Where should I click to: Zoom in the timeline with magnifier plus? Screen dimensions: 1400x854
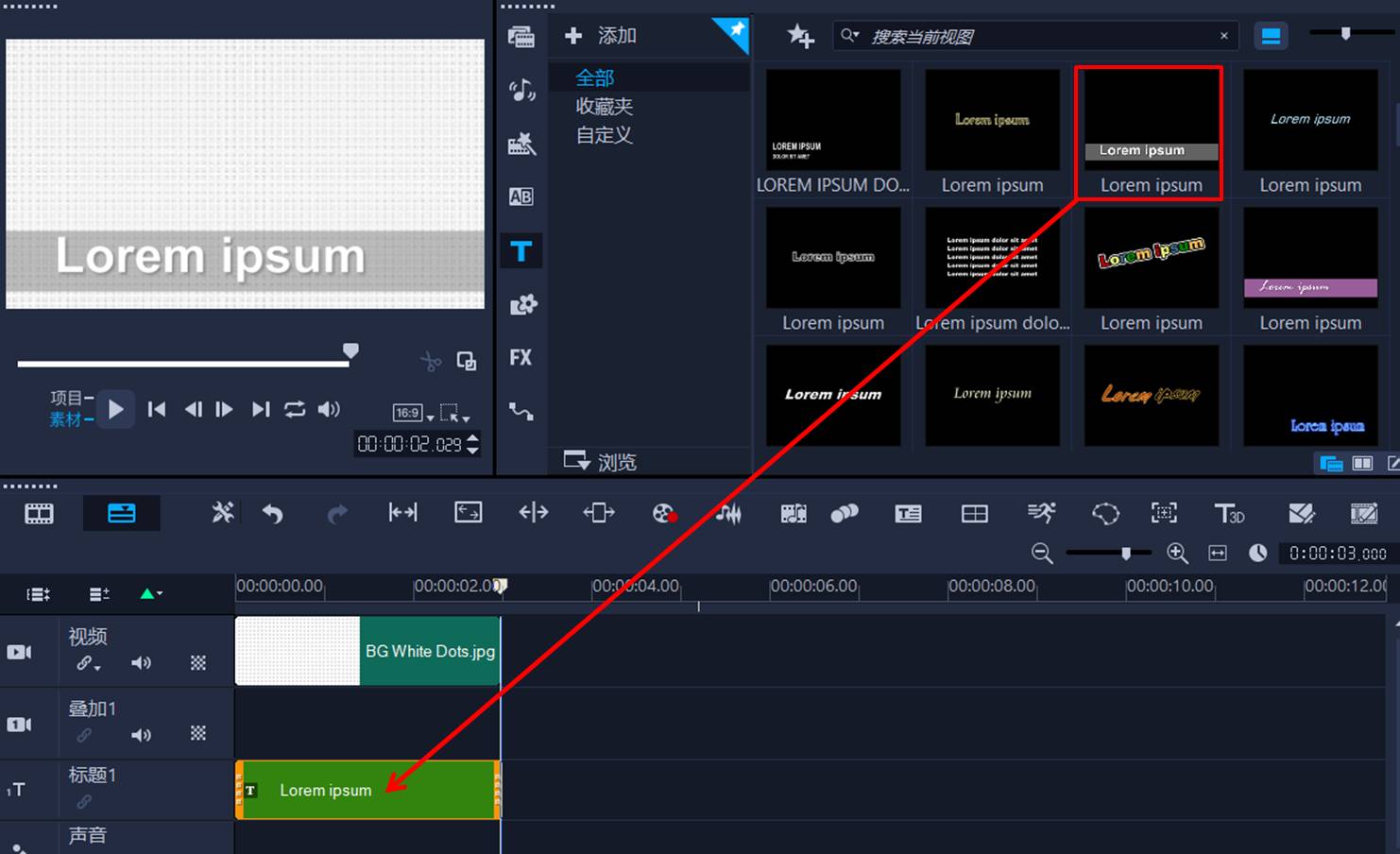coord(1177,554)
